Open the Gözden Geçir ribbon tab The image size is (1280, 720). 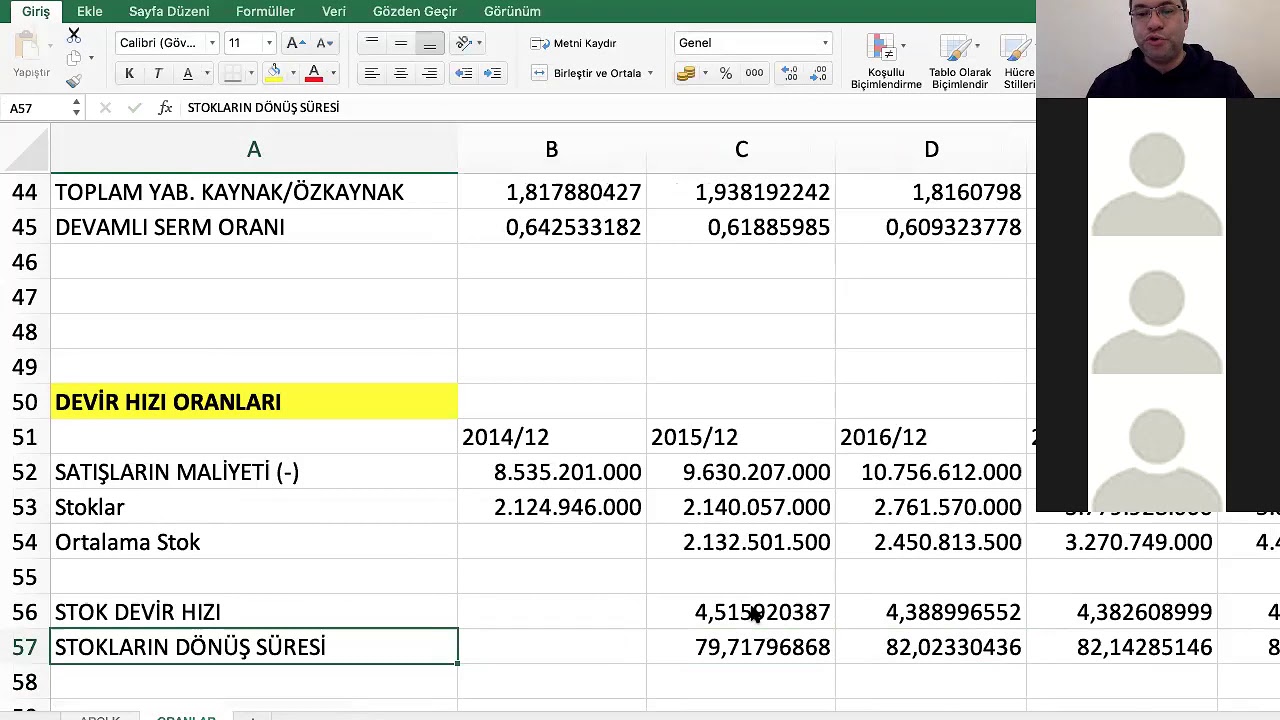415,11
